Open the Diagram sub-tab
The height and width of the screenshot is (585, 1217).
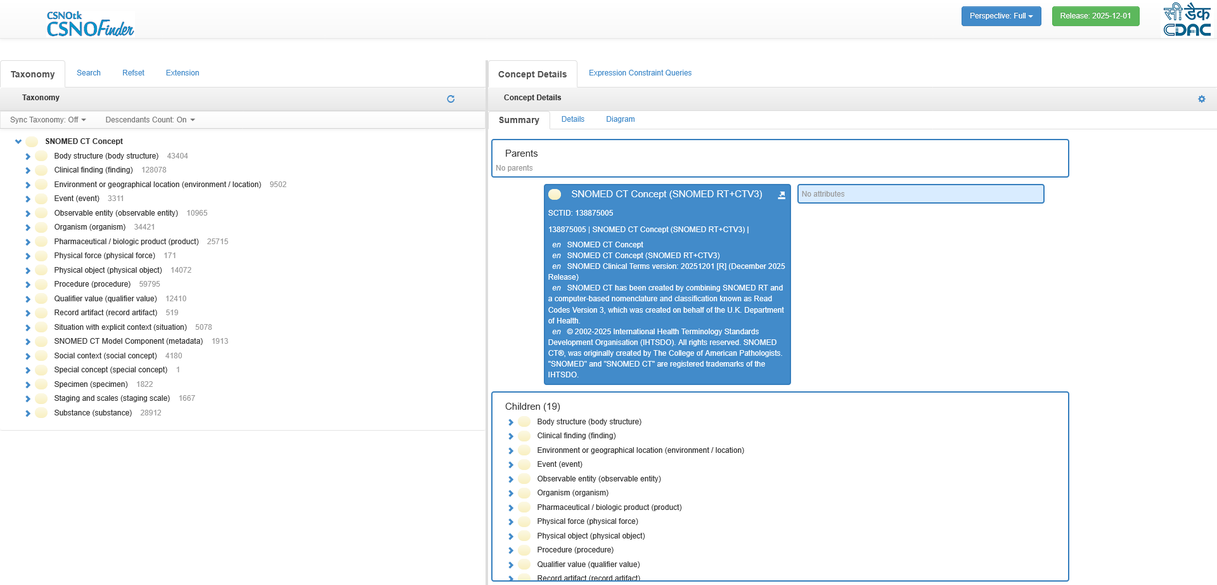click(x=620, y=119)
